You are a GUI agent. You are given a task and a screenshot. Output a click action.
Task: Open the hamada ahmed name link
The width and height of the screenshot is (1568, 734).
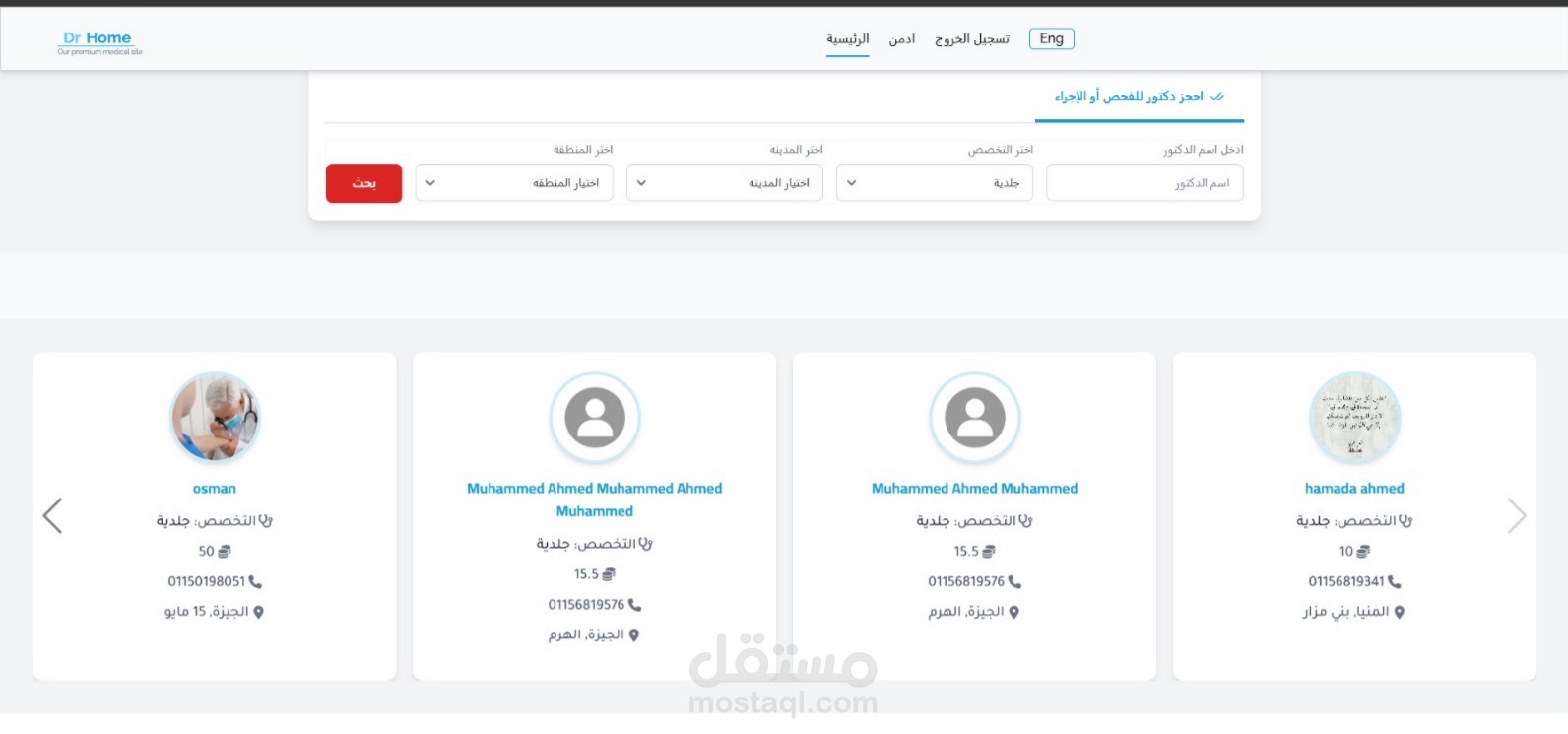(x=1355, y=489)
